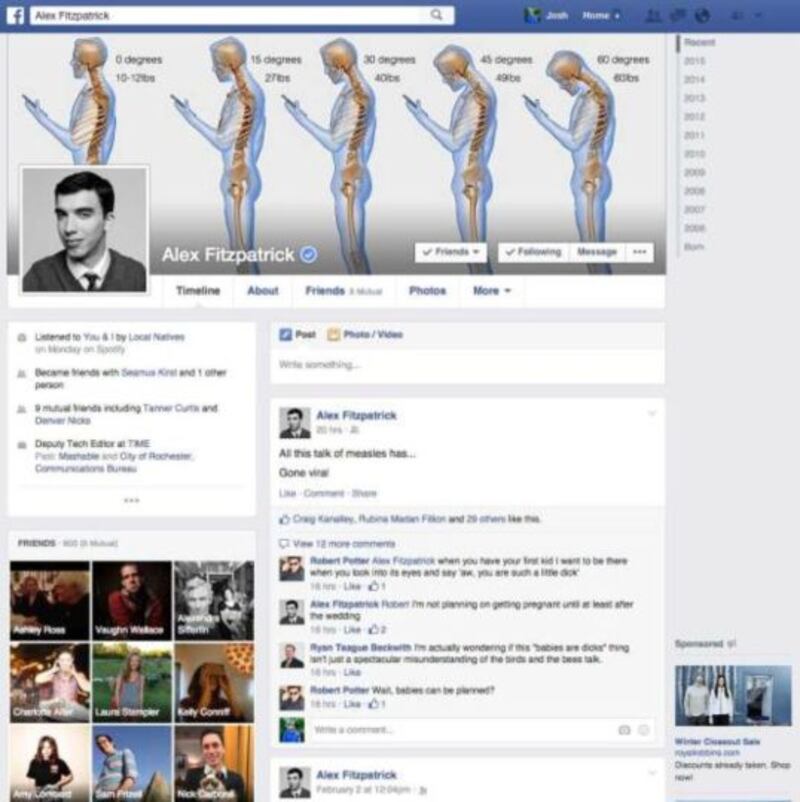This screenshot has height=802, width=800.
Task: Click the emoji icon in comment box
Action: click(x=644, y=731)
